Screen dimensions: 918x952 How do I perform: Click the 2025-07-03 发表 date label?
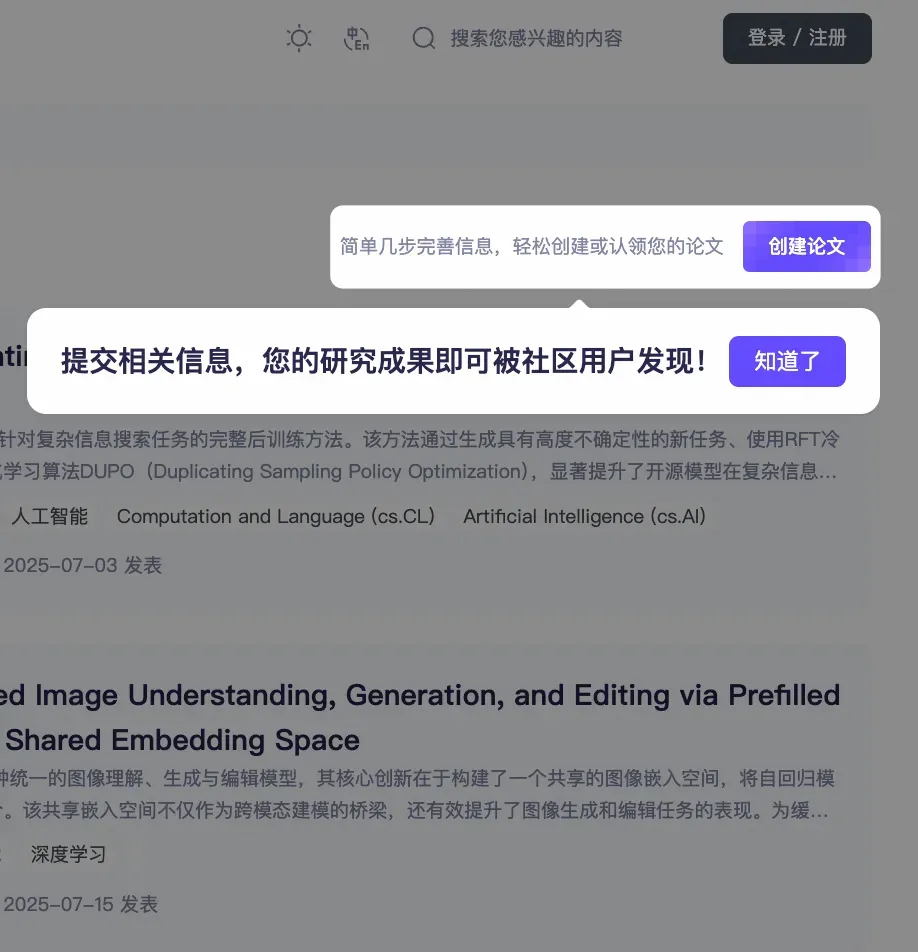tap(83, 565)
